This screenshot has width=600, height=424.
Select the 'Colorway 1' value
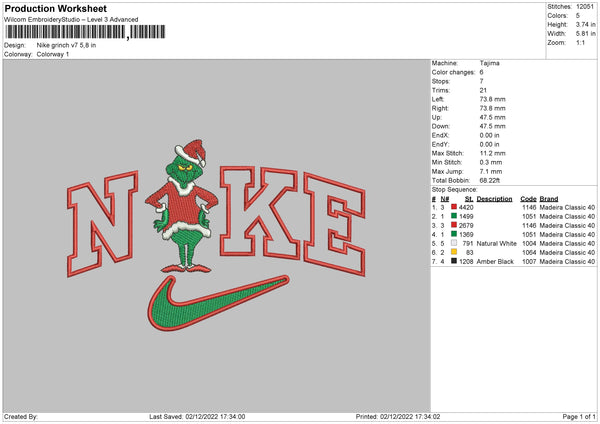click(x=53, y=54)
